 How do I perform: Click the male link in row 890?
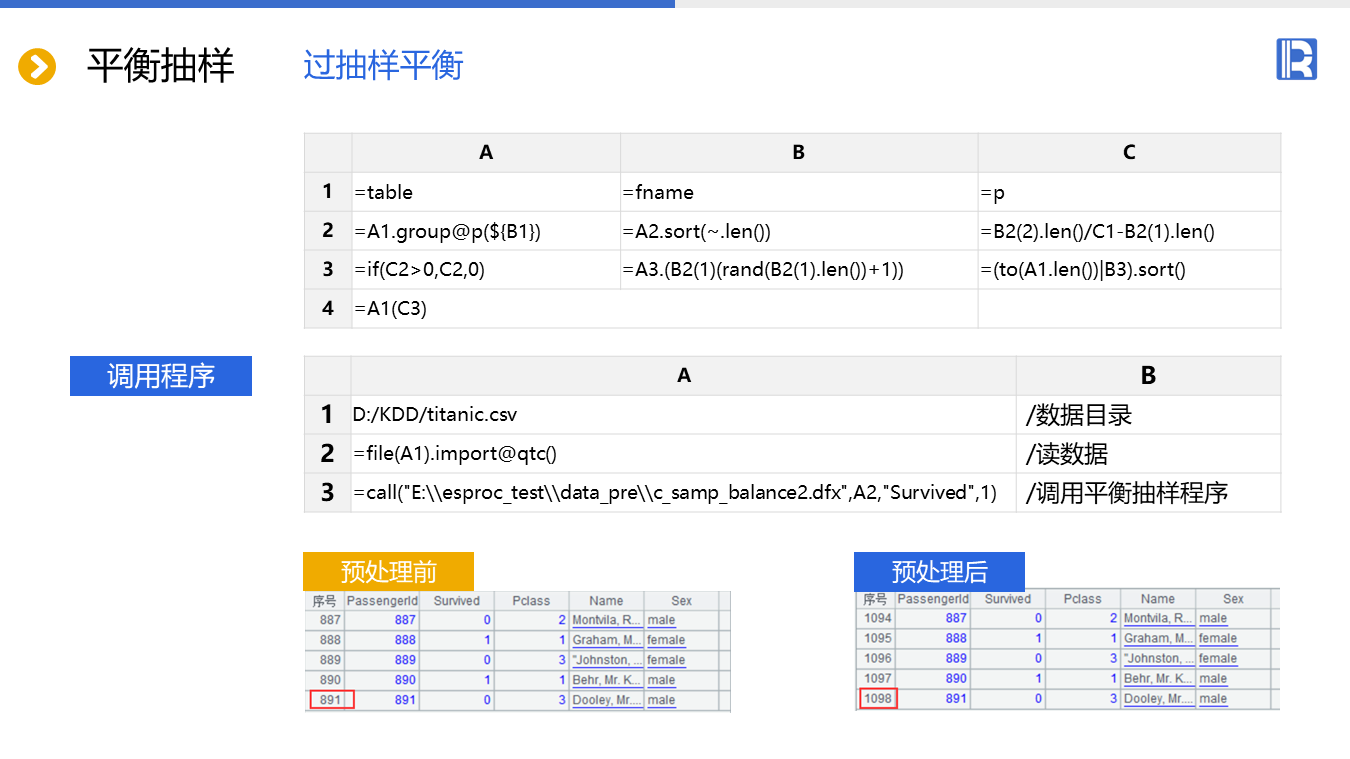[661, 680]
